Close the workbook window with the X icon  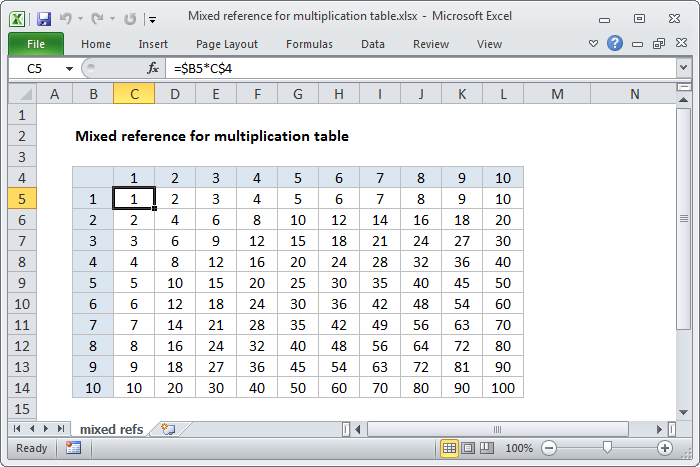681,43
